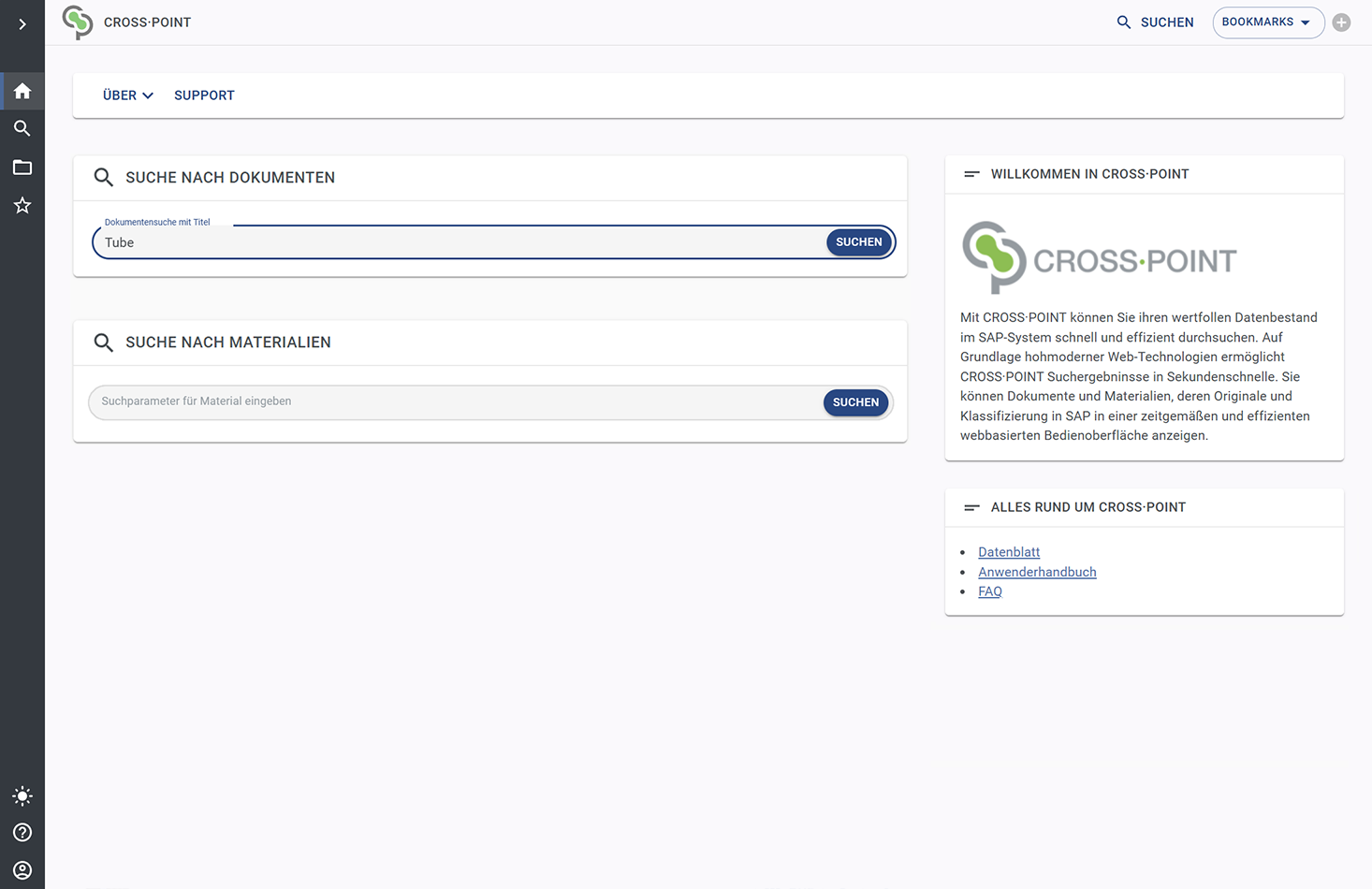The height and width of the screenshot is (889, 1372).
Task: Select the SUPPORT menu item
Action: point(204,95)
